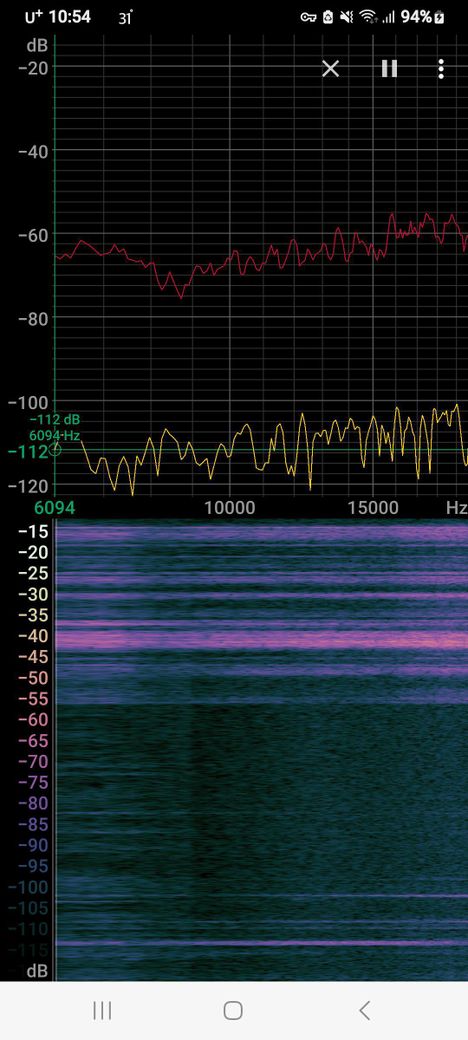Tap the 15000 frequency axis label
468x1040 pixels.
pos(373,508)
